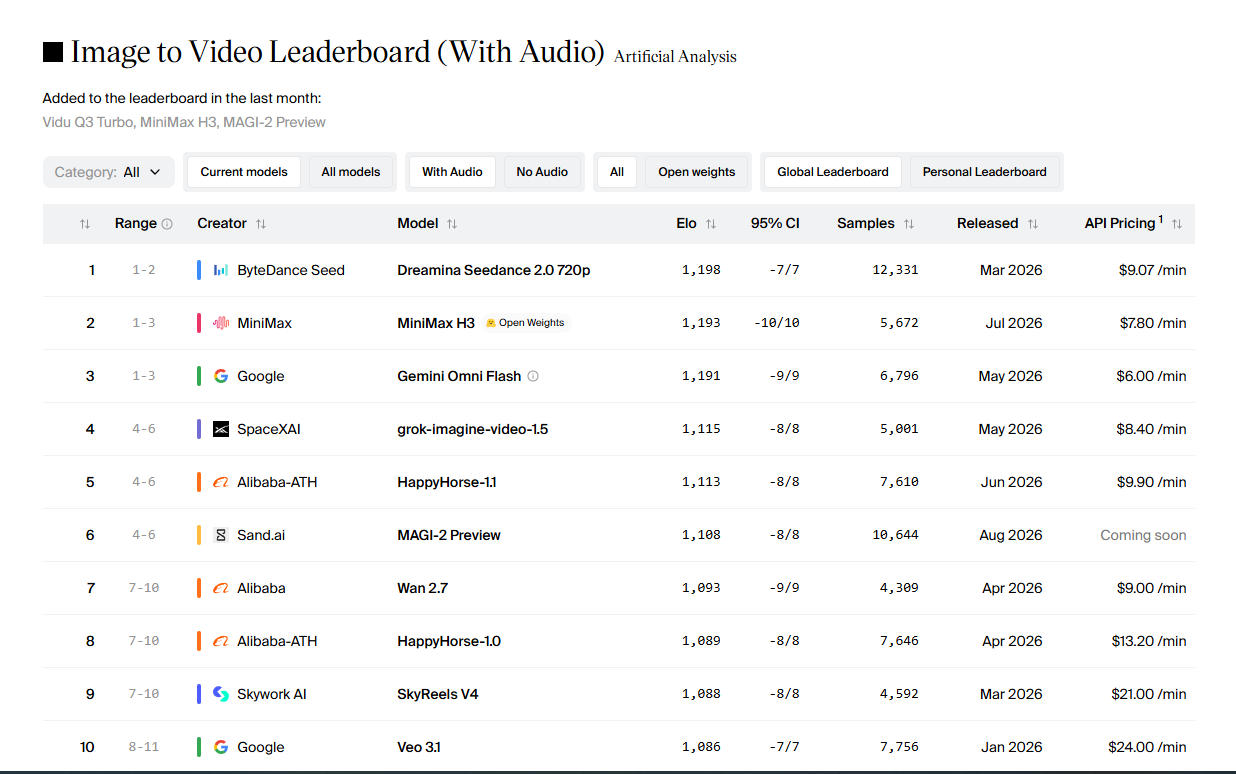1236x774 pixels.
Task: Open the Veo 3.1 model link
Action: click(419, 747)
